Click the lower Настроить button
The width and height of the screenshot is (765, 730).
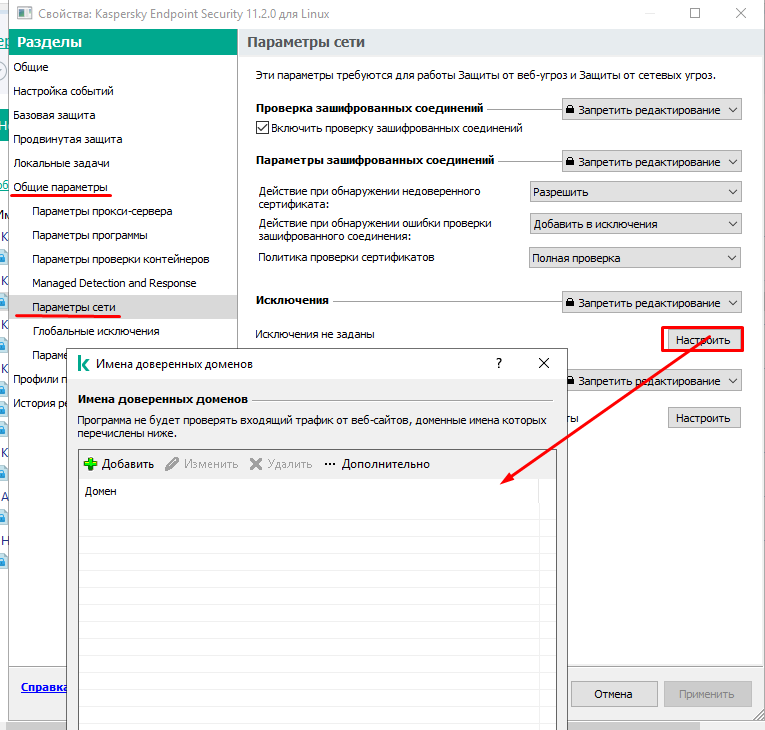[704, 418]
